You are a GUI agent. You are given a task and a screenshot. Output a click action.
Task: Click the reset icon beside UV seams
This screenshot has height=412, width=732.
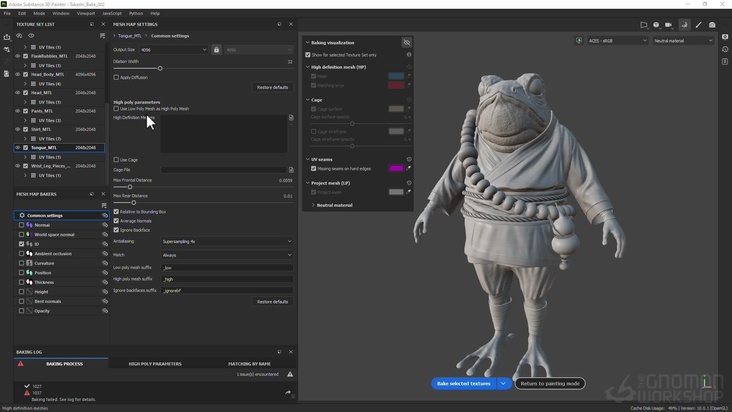click(x=409, y=159)
